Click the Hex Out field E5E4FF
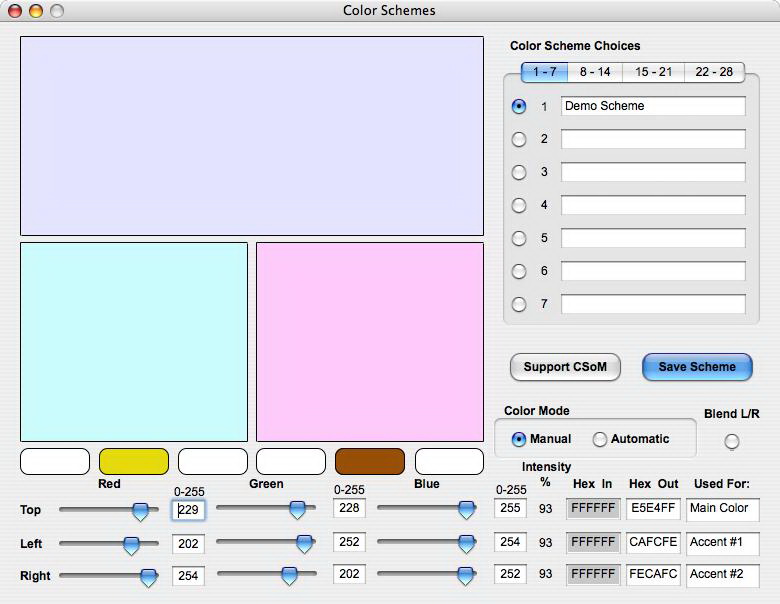The image size is (780, 604). (x=653, y=508)
